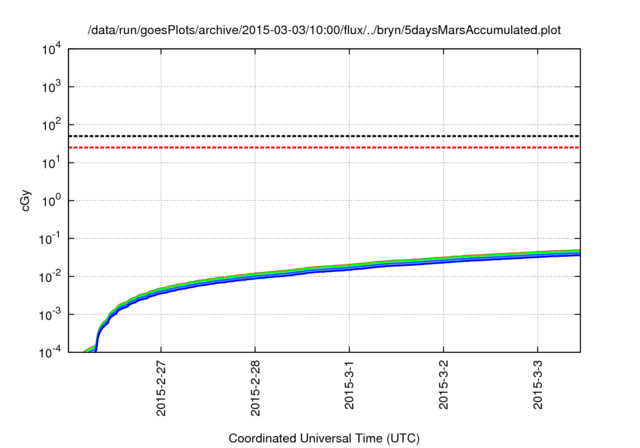
Task: Click the 2015-3-2 date tick label
Action: (x=444, y=385)
